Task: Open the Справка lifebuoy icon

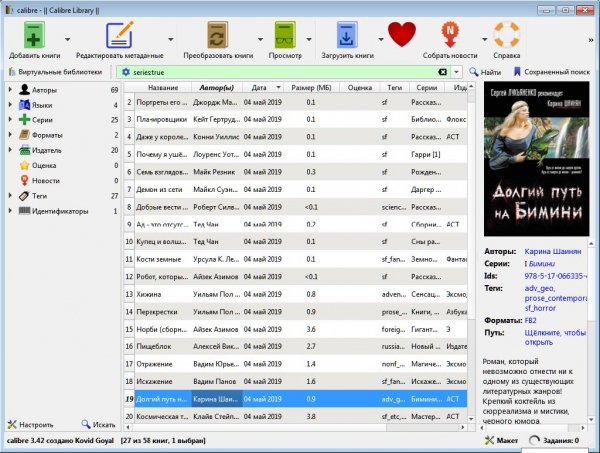Action: point(506,35)
